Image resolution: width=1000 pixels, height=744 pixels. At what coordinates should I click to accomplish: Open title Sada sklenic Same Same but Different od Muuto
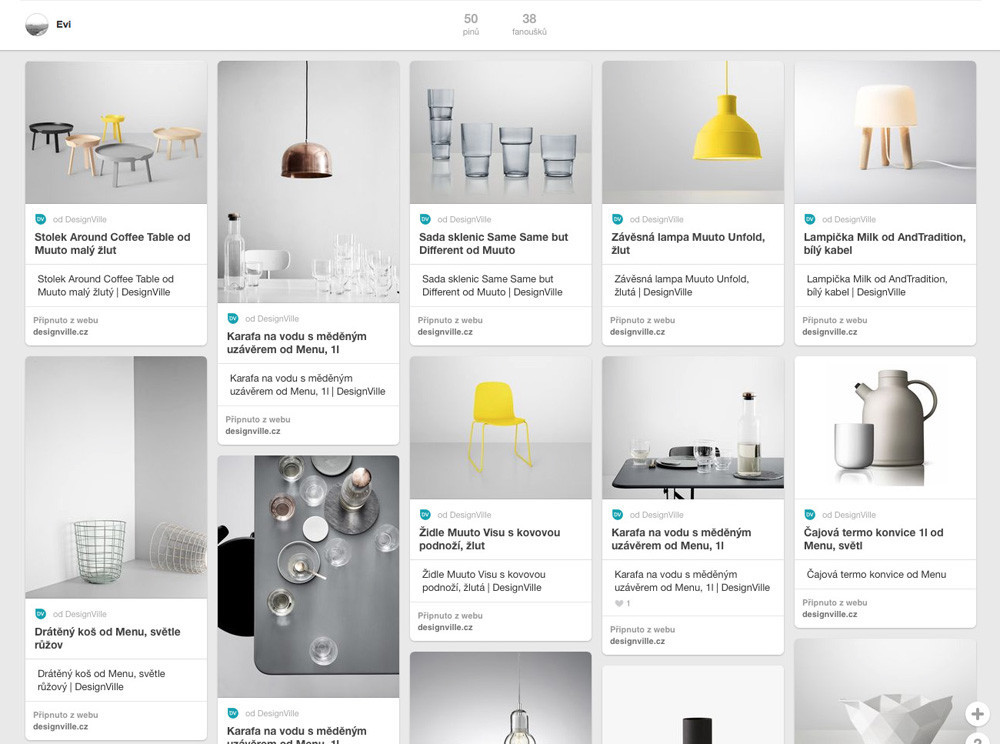[x=494, y=244]
